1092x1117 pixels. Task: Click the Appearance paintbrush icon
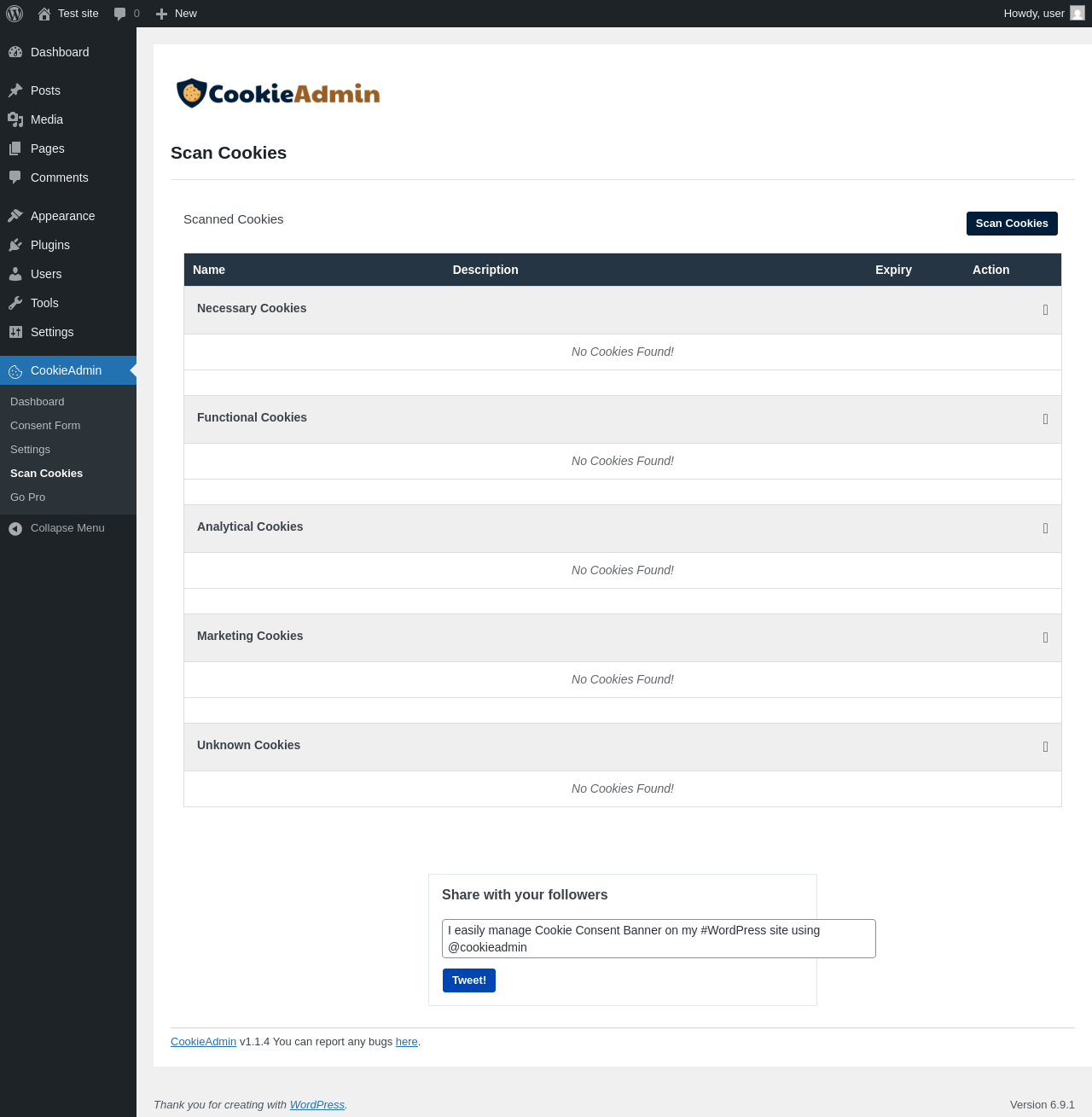[x=15, y=216]
